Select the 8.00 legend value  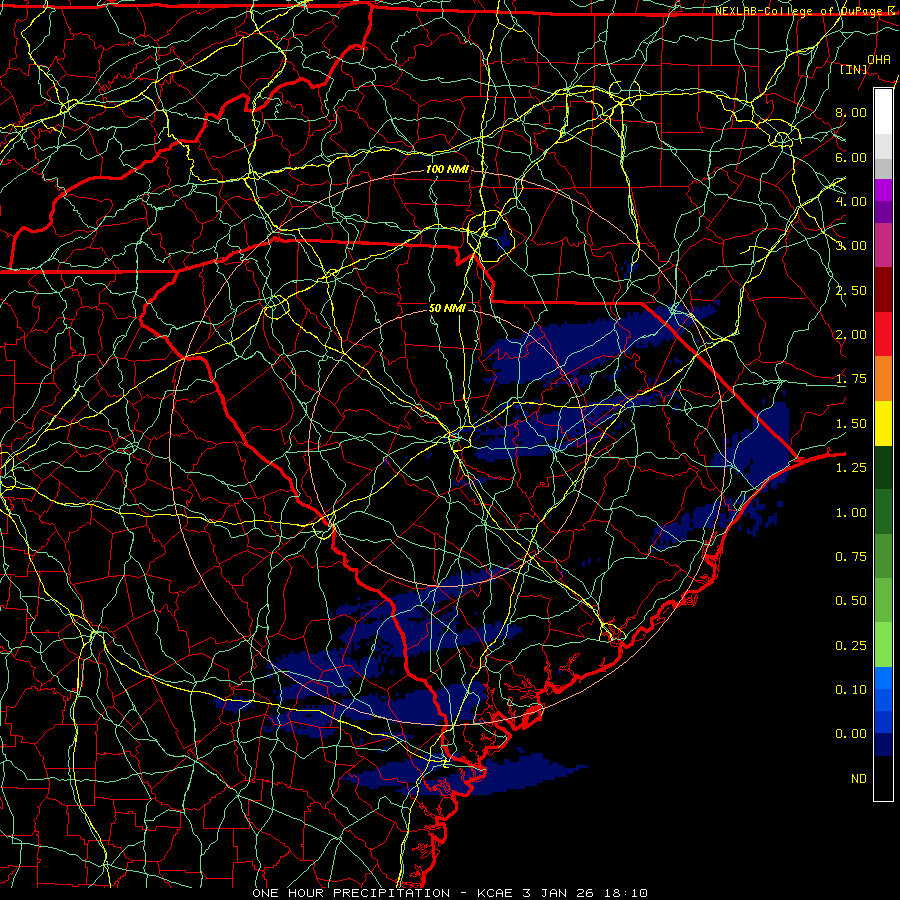(851, 112)
